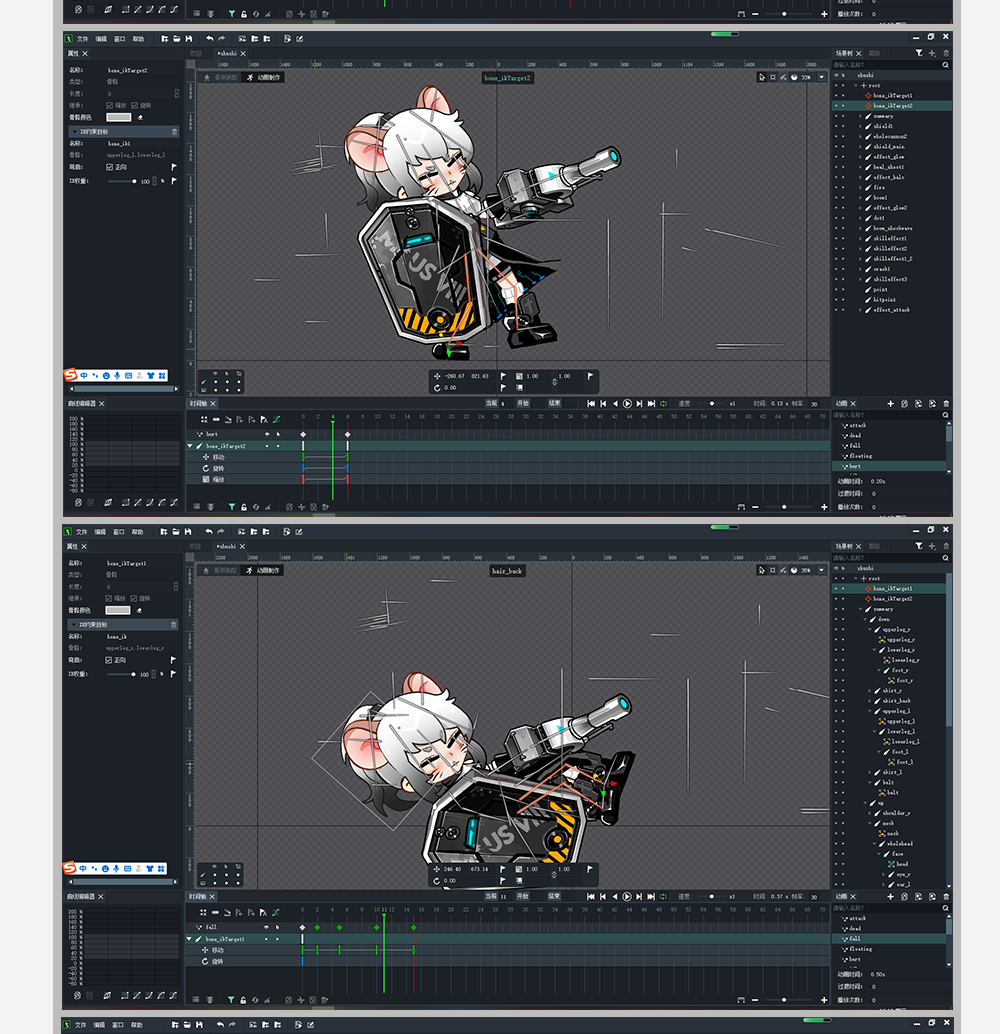Click timeline lock icon in fall window

(x=243, y=1000)
